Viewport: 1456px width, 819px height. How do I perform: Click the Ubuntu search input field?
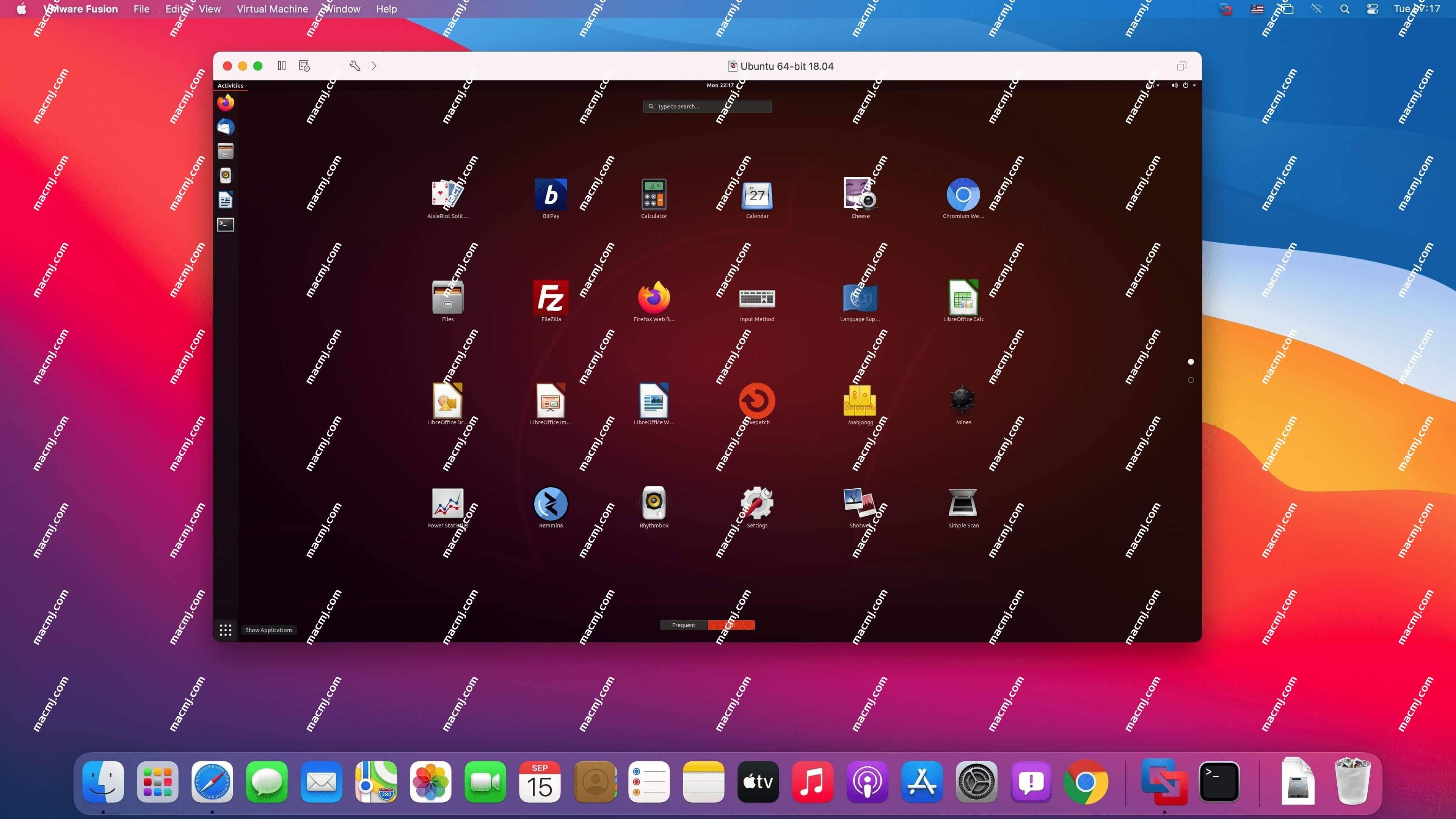click(x=708, y=106)
